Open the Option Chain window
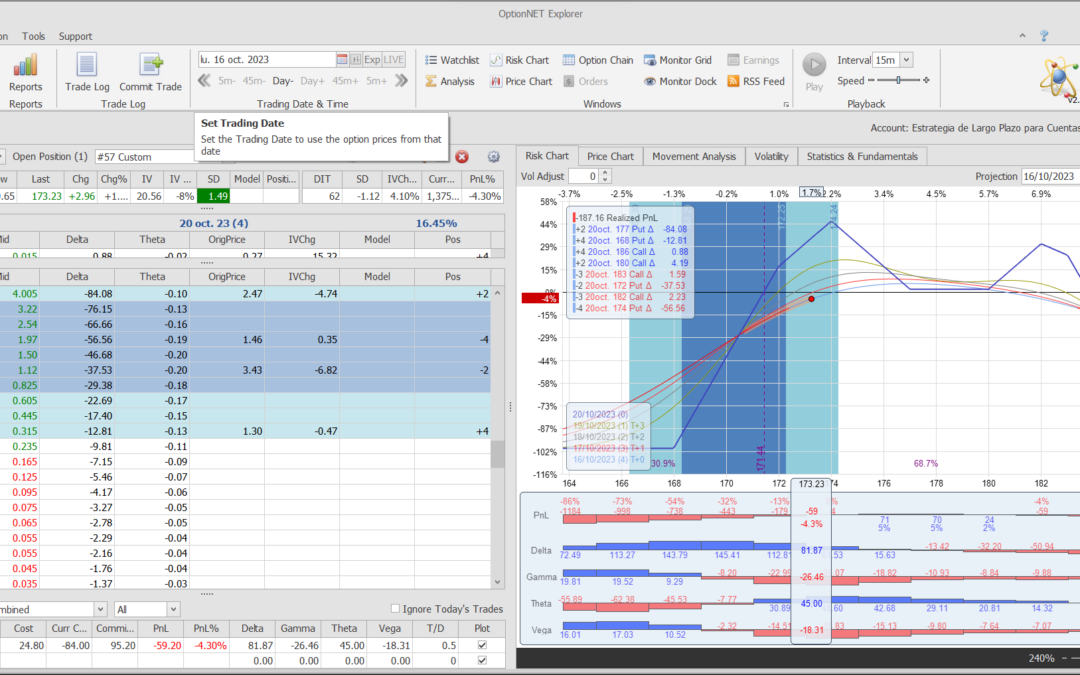 click(x=598, y=60)
